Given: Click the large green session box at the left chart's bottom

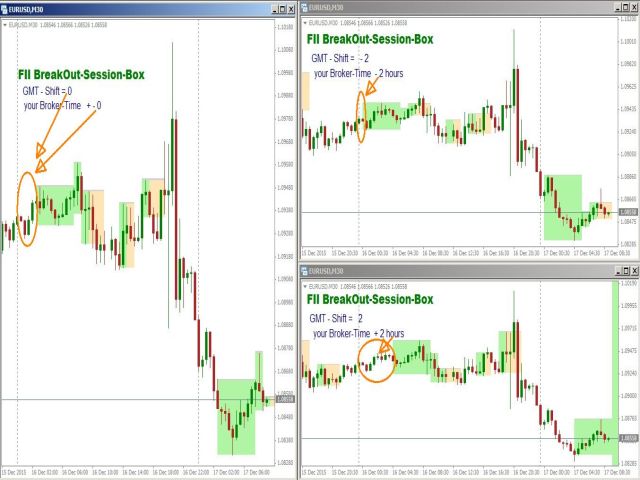Looking at the screenshot, I should tap(236, 417).
